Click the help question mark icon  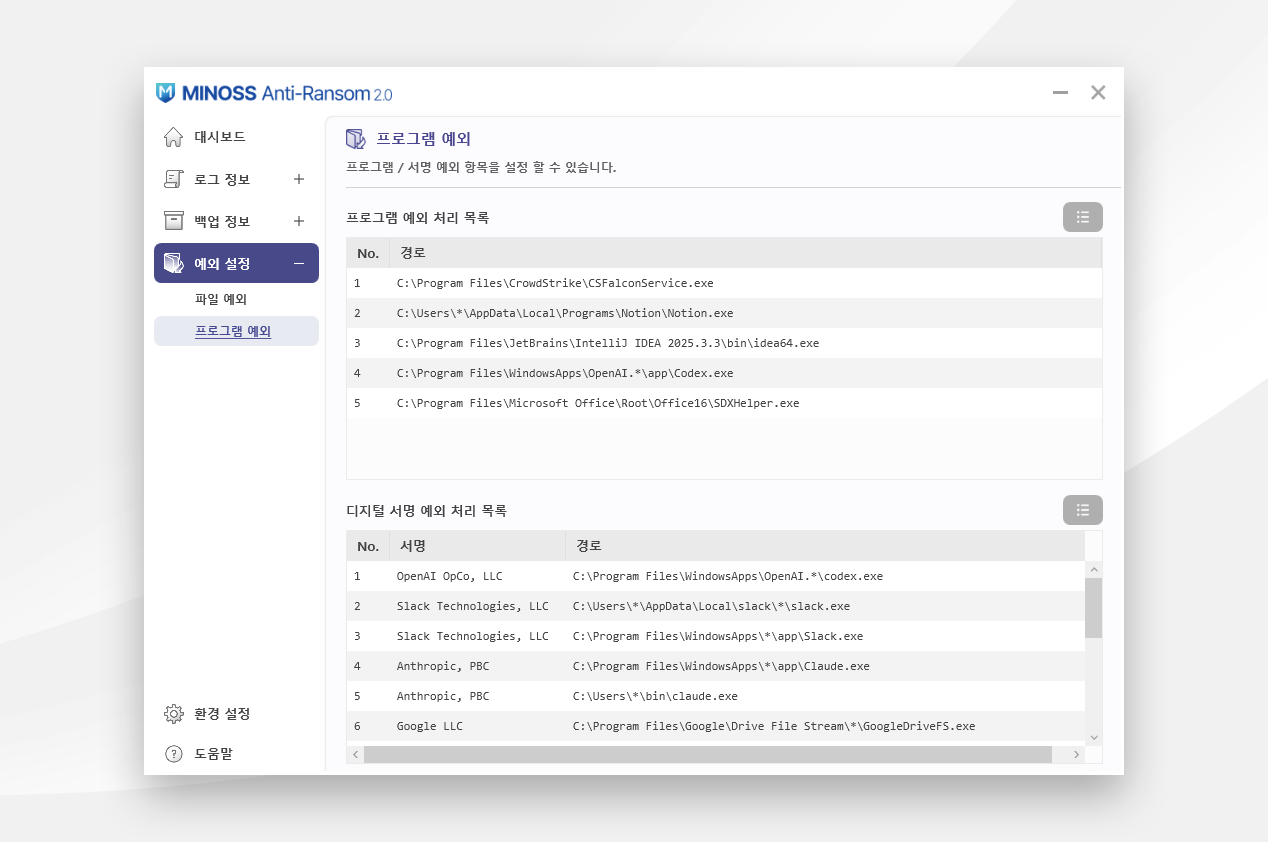173,753
